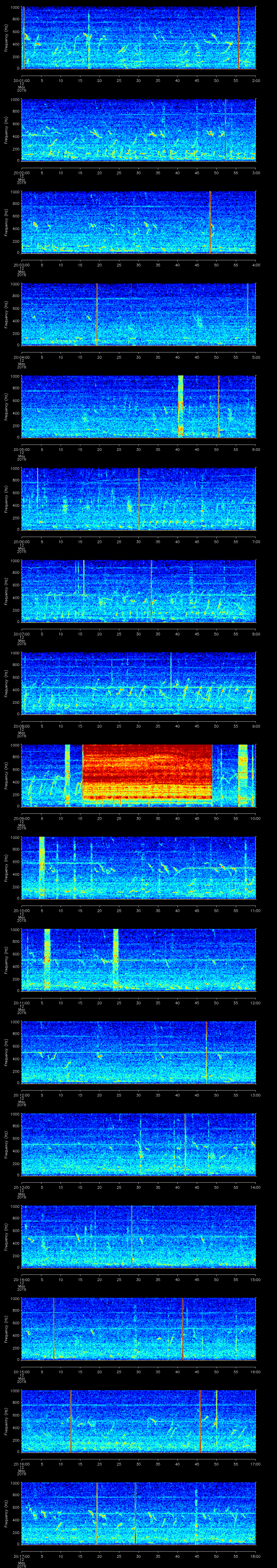Screen dimensions: 277x1568
Task: Click the 20:17:00 time label
Action: [x=21, y=1556]
